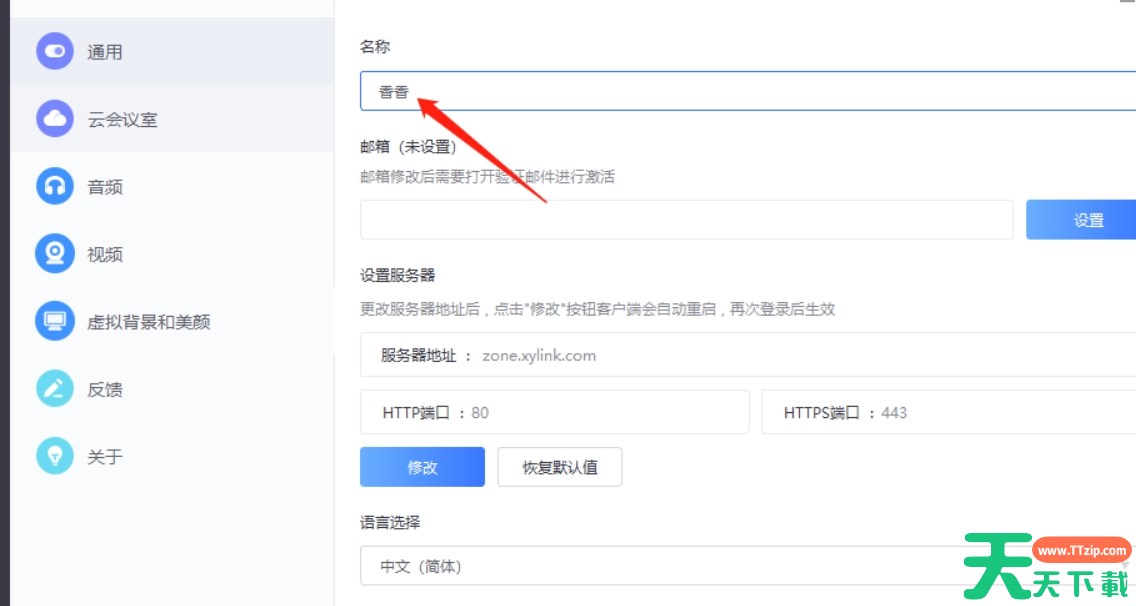Open the 音频 settings section
Screen dimensions: 1136x606
tap(105, 187)
